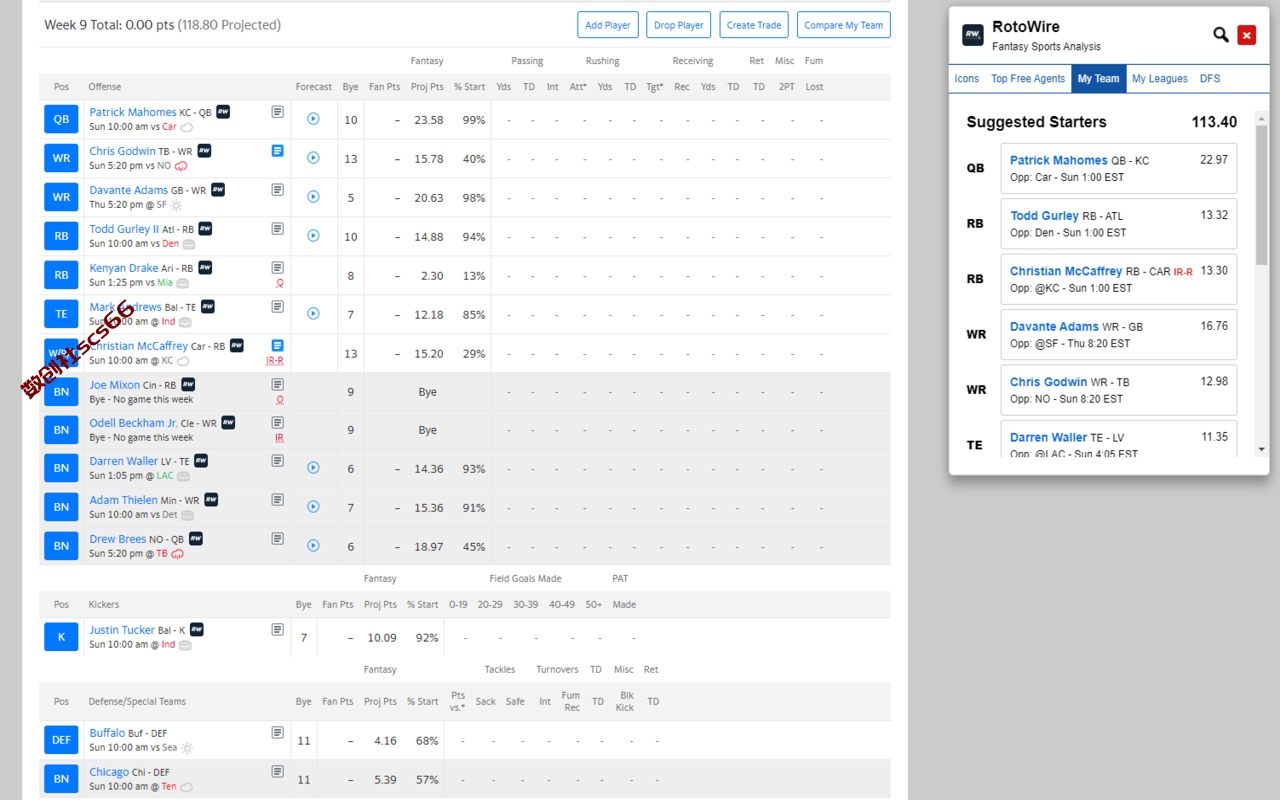Open notes icon for Chicago defense

278,772
